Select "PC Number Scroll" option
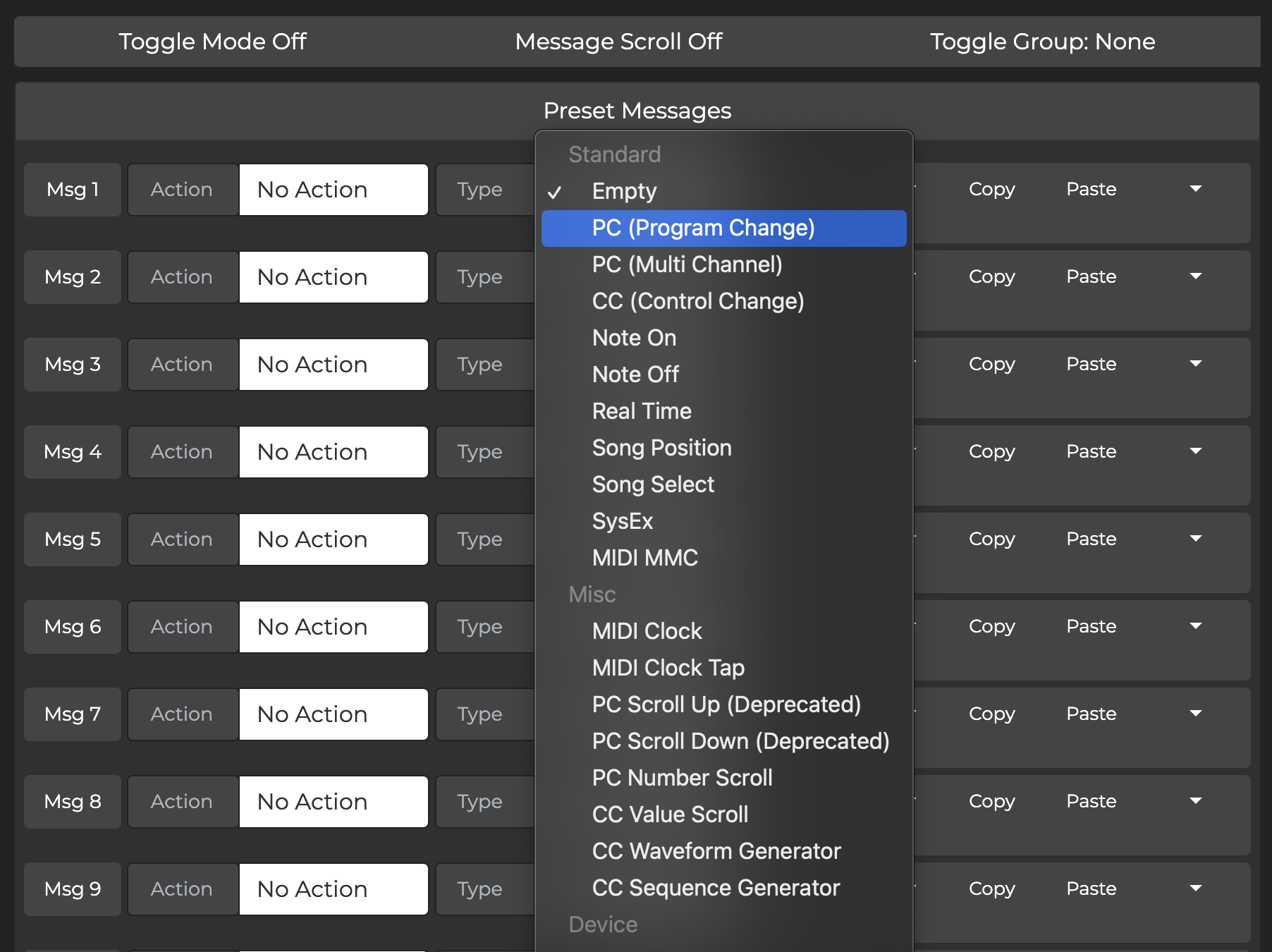The image size is (1272, 952). coord(681,778)
